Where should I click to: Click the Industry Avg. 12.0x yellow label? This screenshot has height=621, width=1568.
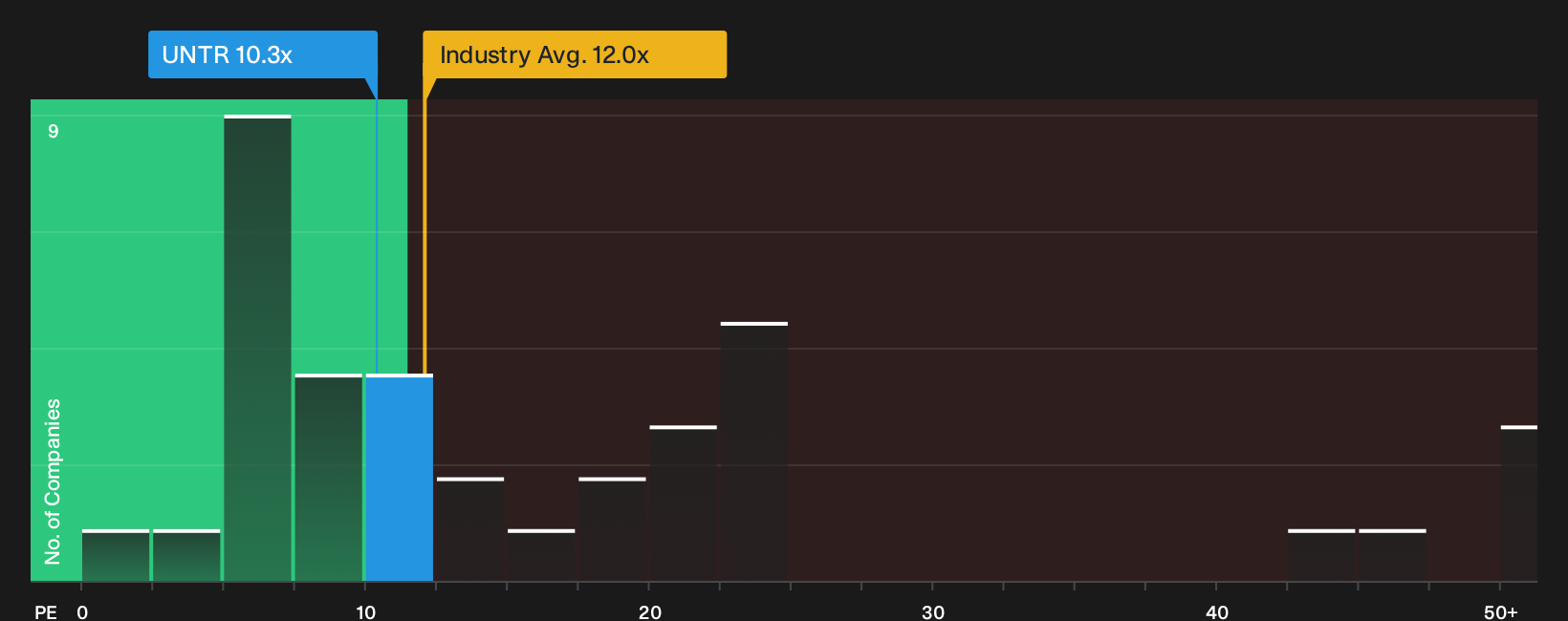575,54
